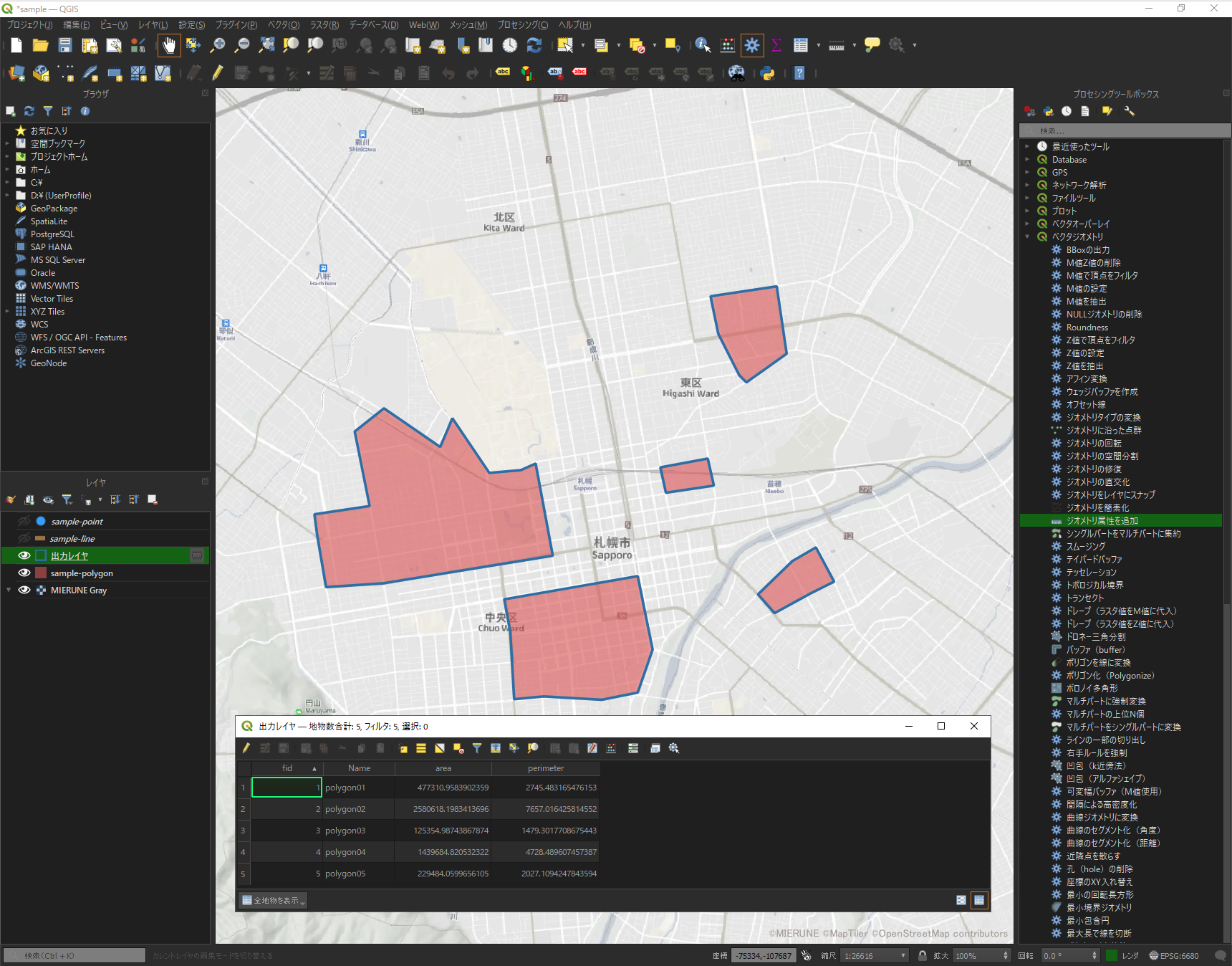Click the Zoom Full extent icon
Image resolution: width=1232 pixels, height=966 pixels.
(x=266, y=45)
